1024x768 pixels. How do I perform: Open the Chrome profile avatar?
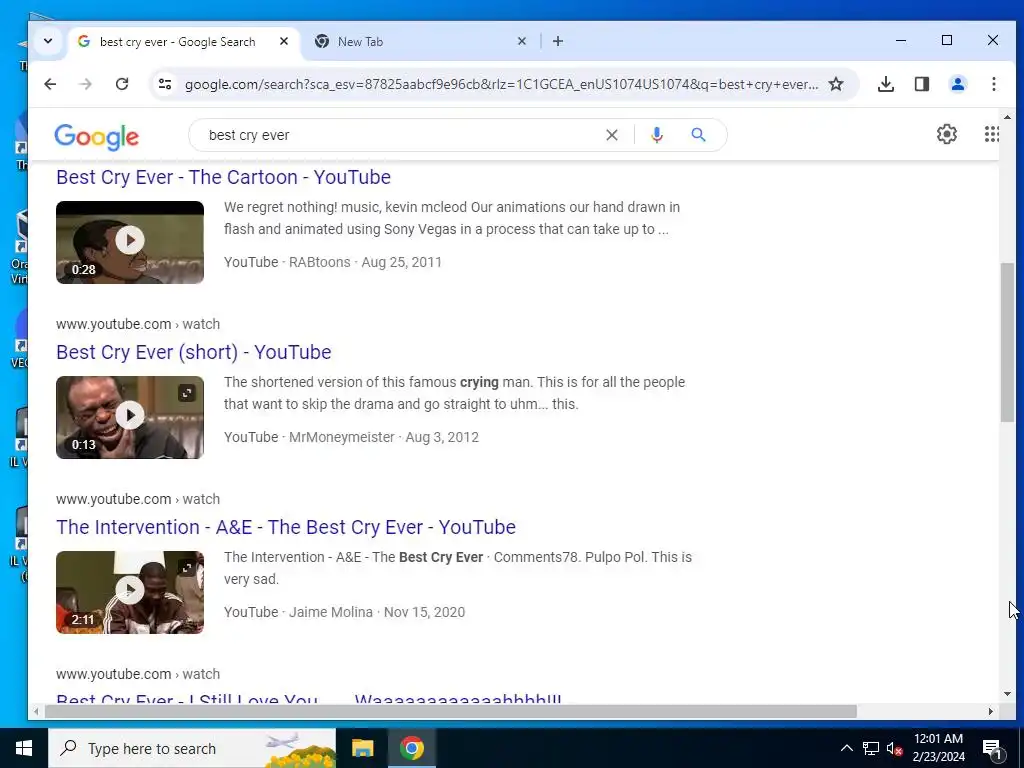pos(957,84)
